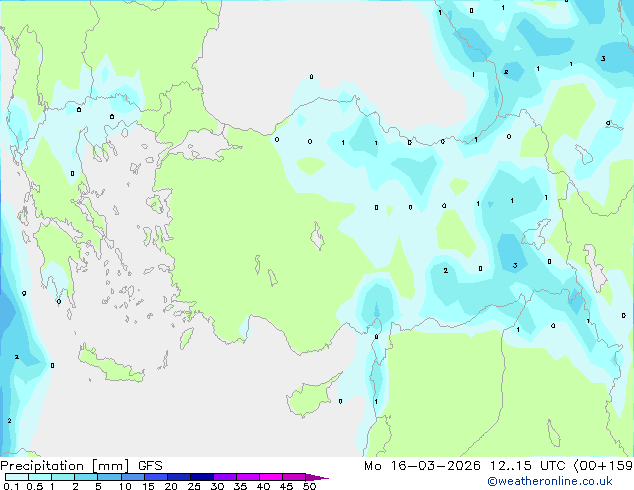634x490 pixels.
Task: Click the 45 to 50 mm legend swatch
Action: coord(294,477)
